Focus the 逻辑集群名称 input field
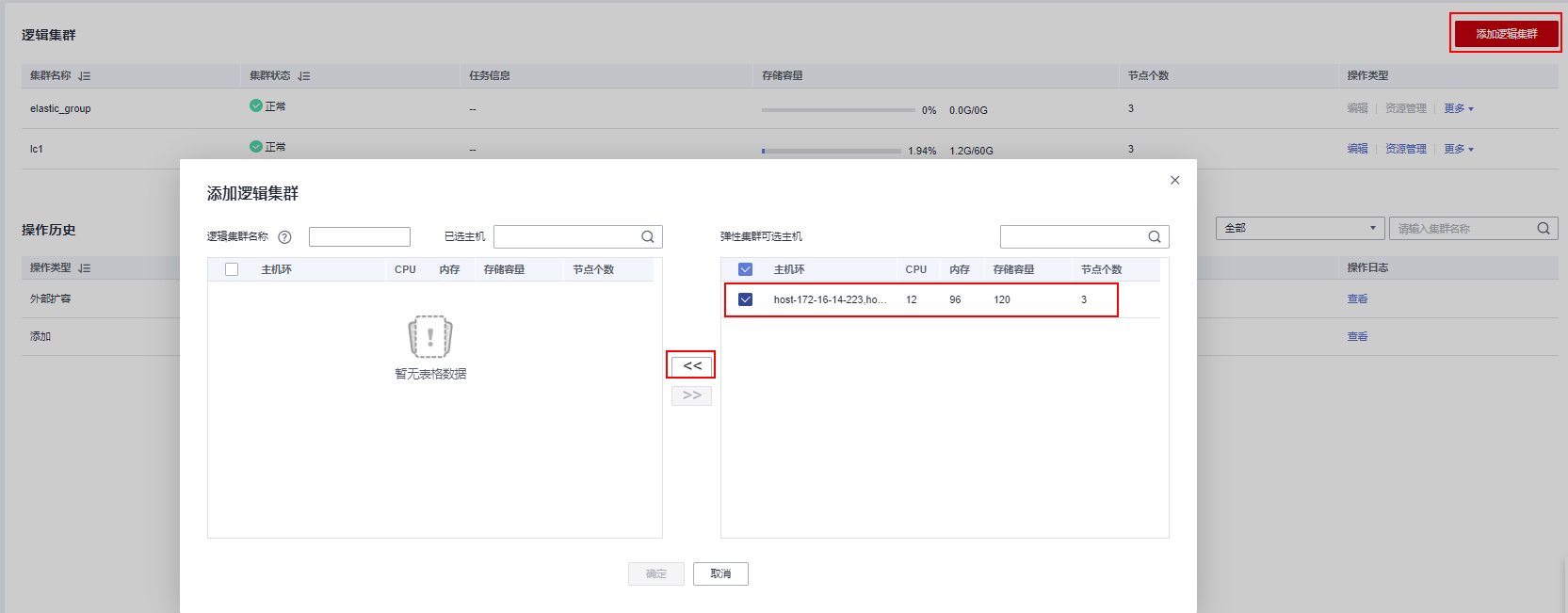 [x=360, y=236]
